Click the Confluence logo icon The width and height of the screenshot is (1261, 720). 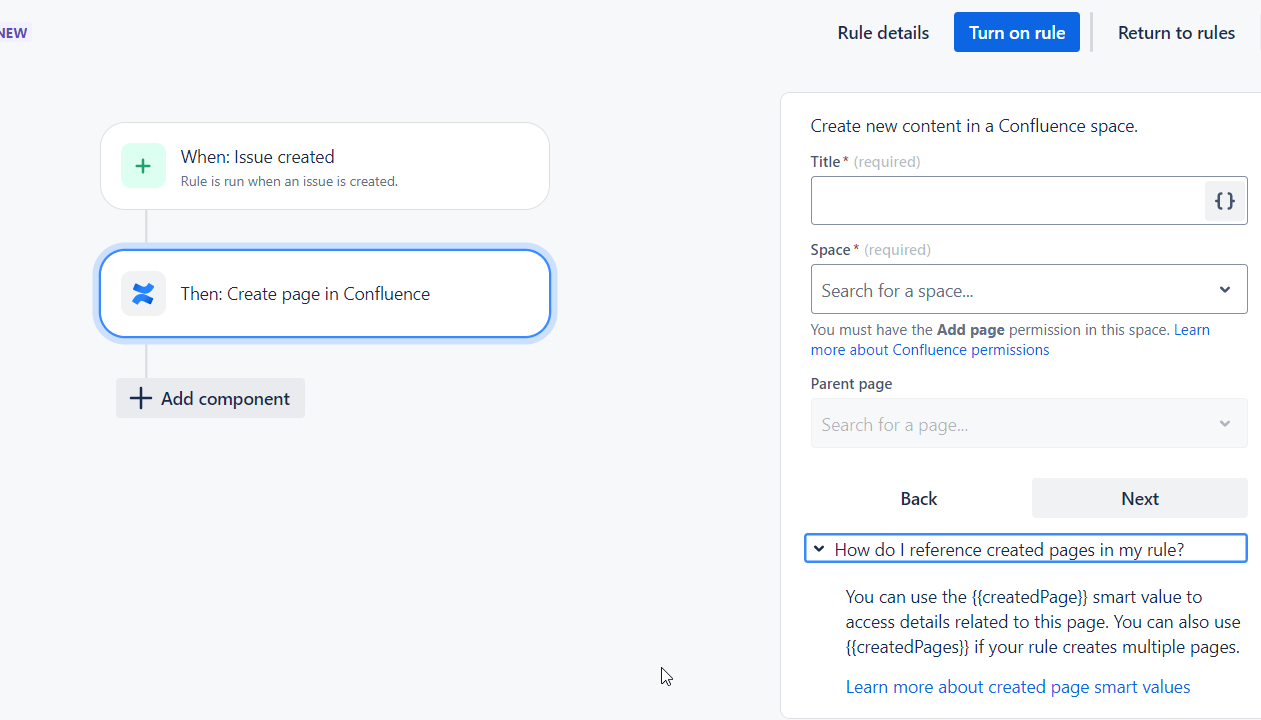143,294
